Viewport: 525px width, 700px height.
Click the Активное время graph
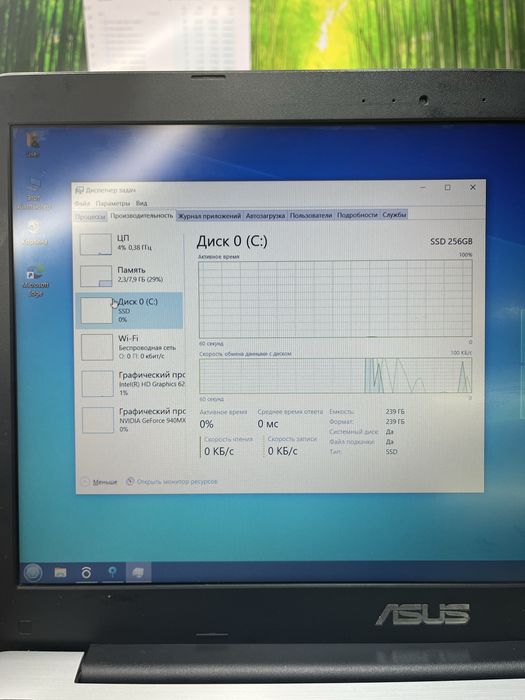click(x=335, y=299)
